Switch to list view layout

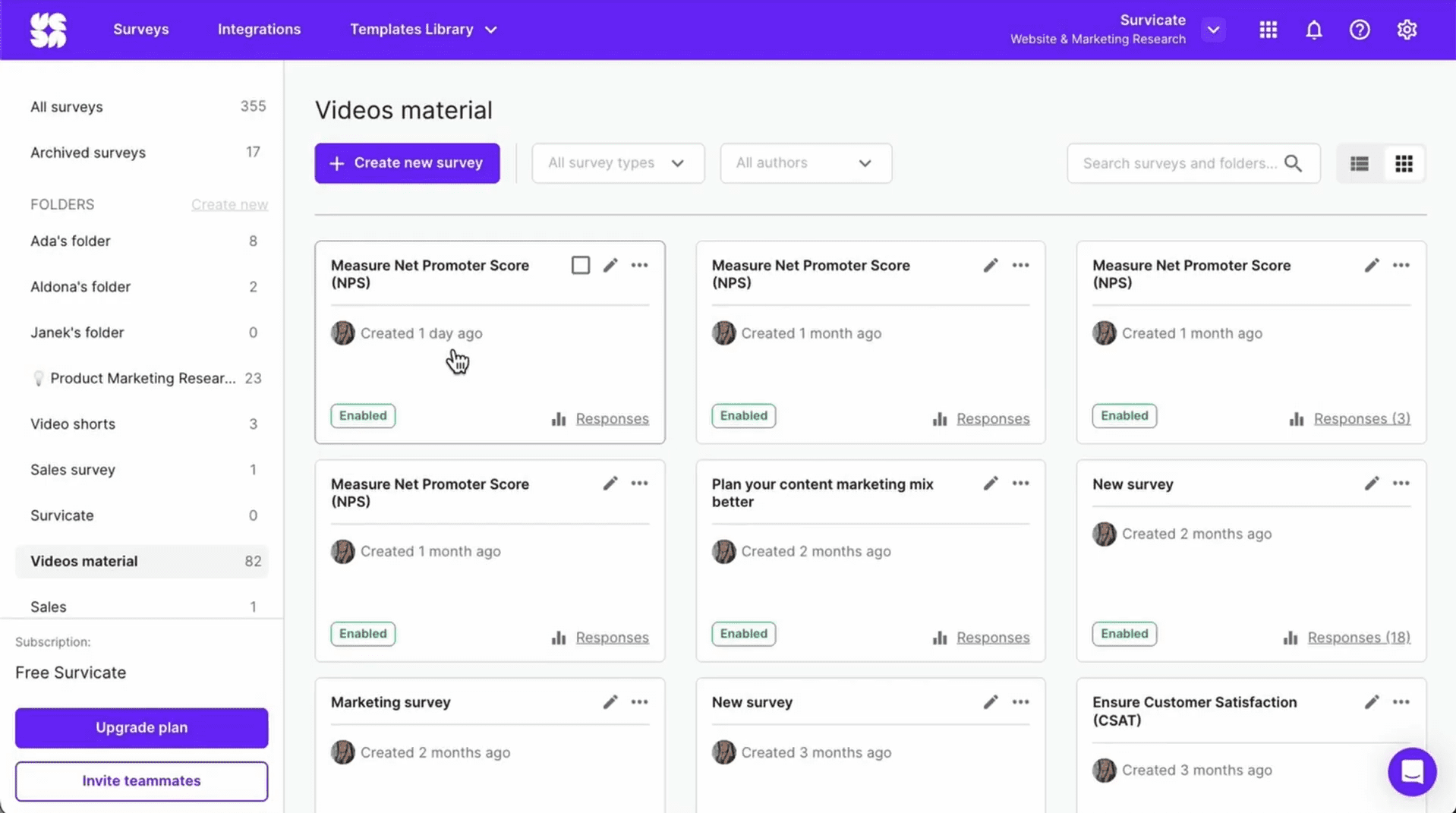click(x=1359, y=163)
